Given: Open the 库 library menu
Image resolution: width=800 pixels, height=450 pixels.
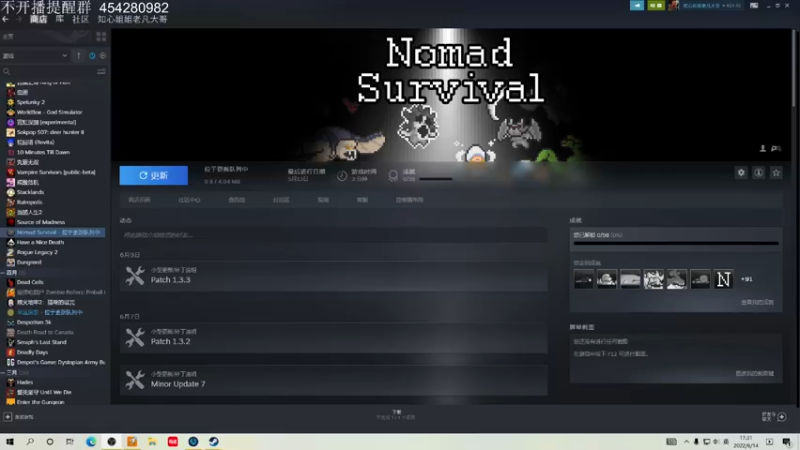Looking at the screenshot, I should pos(60,19).
